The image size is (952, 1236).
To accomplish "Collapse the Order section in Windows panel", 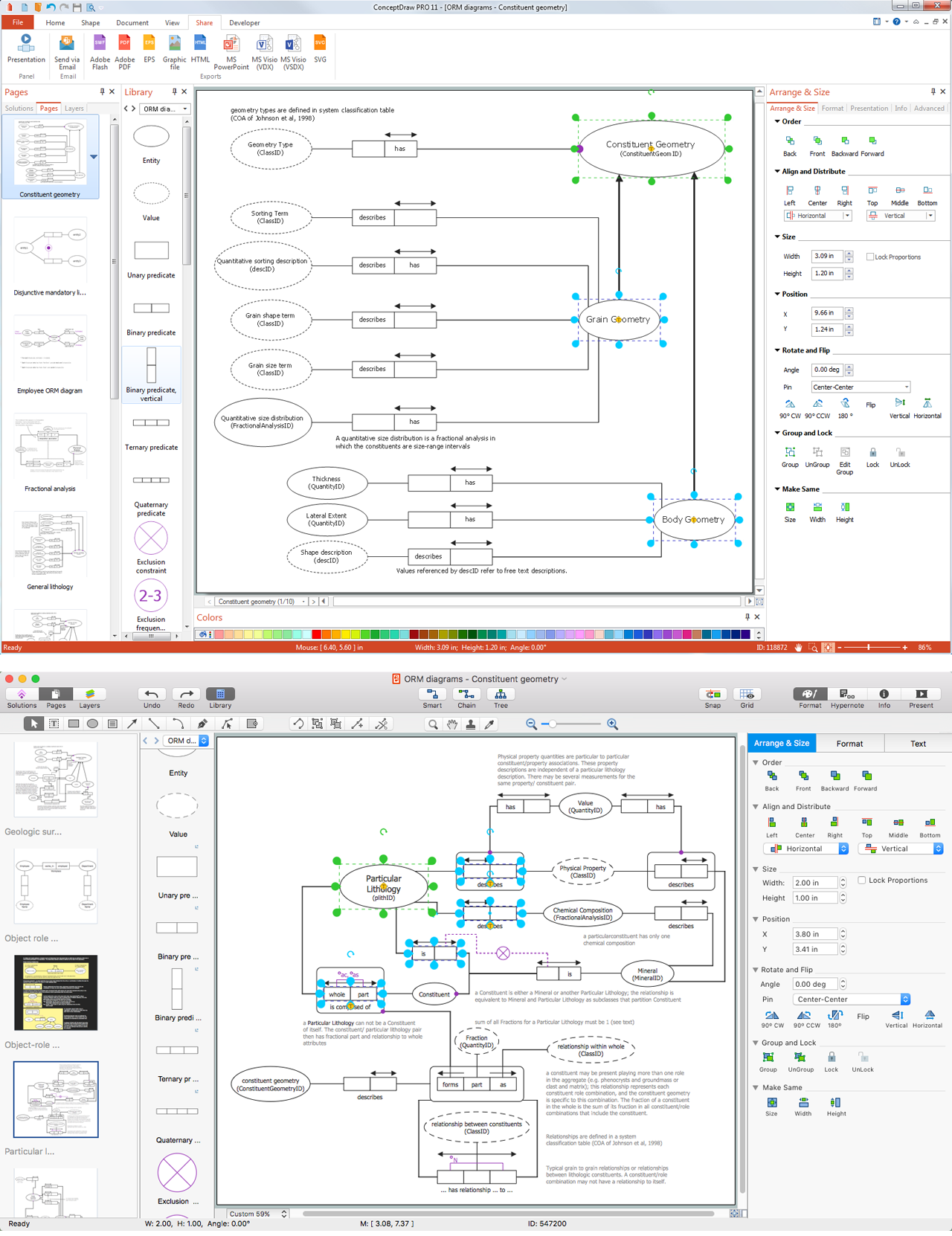I will 778,121.
